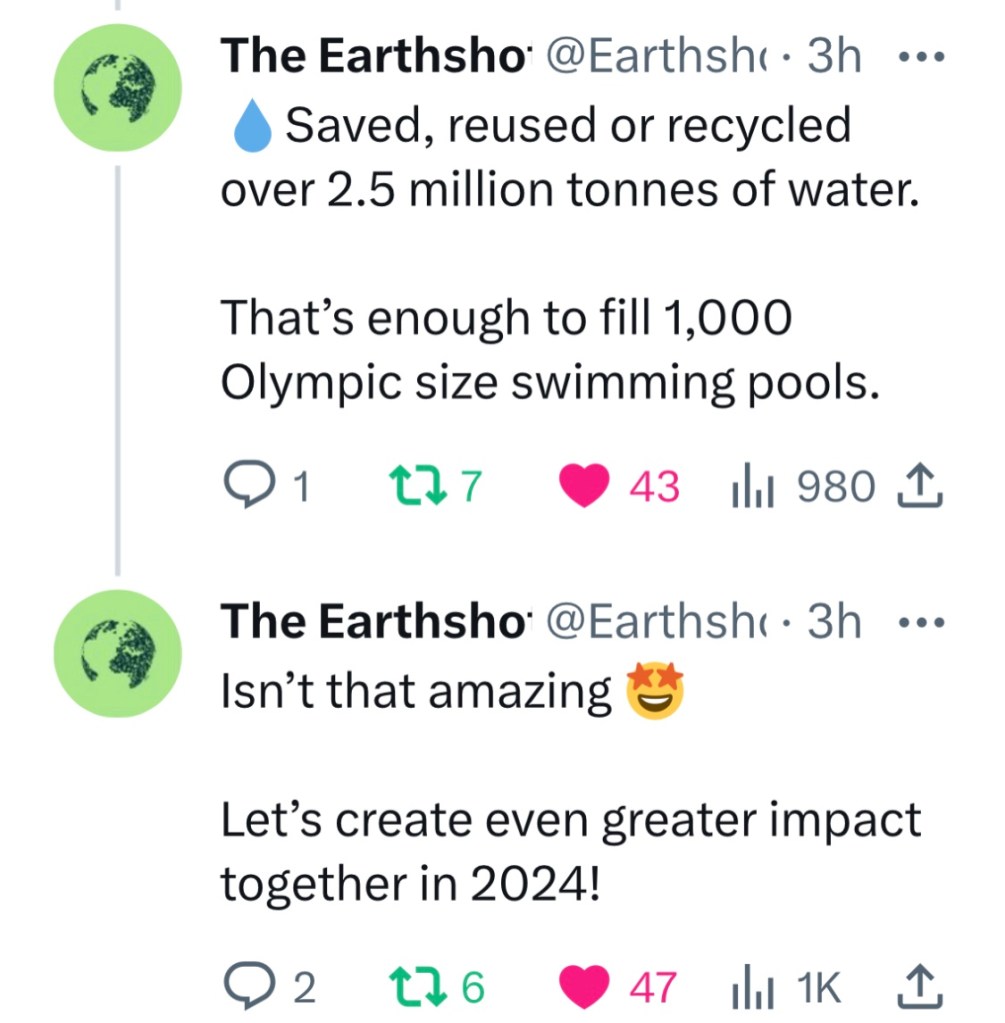Open Earthshot profile avatar on second tweet
1005x1023 pixels.
(x=118, y=653)
